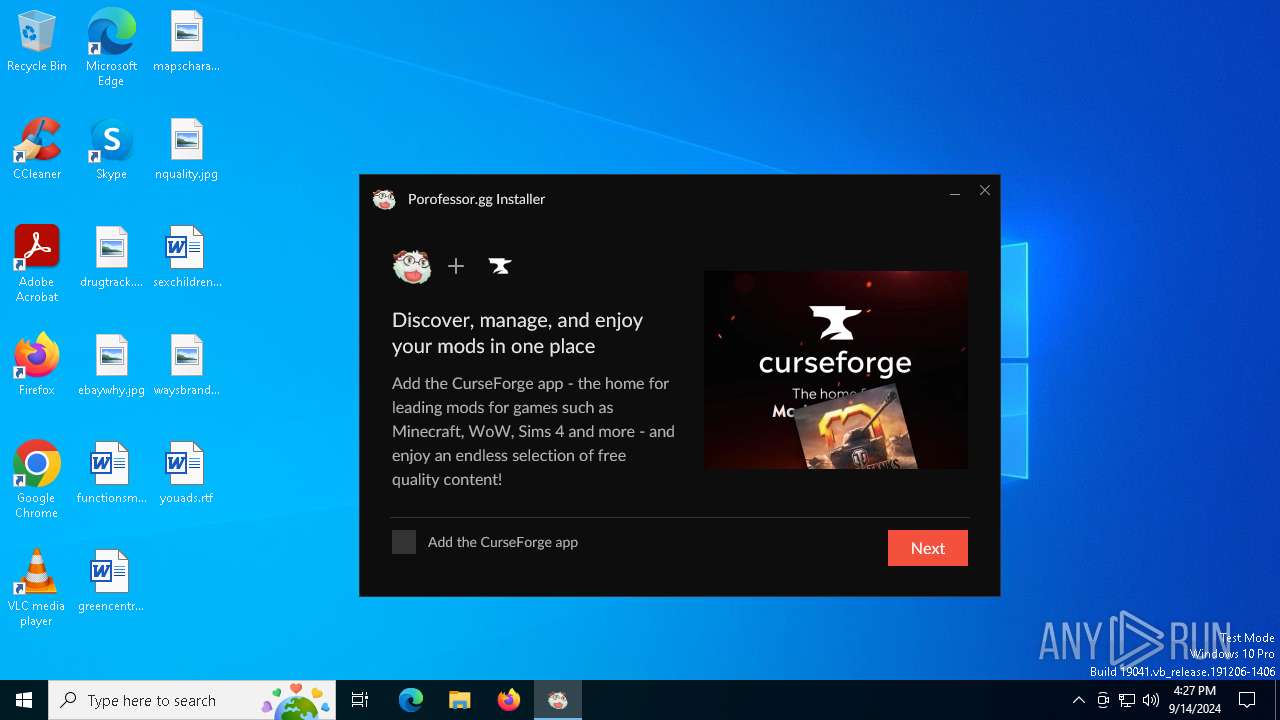Screen dimensions: 1280x720
Task: Select the Firefox desktop shortcut
Action: tap(37, 366)
